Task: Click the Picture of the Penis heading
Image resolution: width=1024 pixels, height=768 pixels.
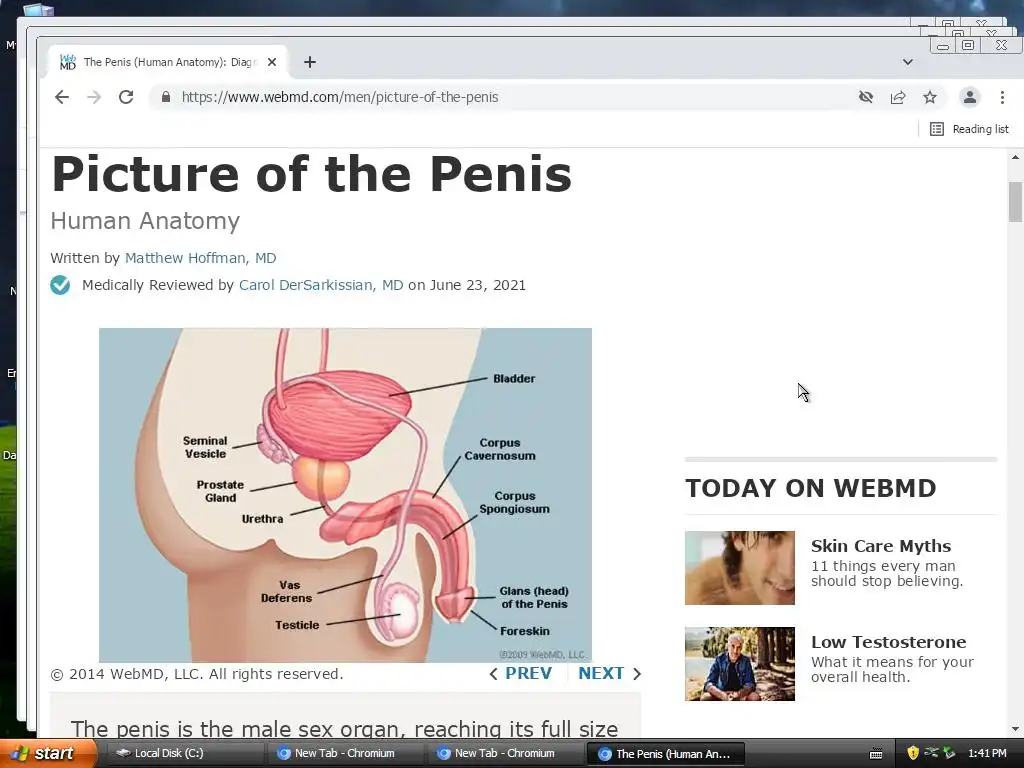Action: (x=312, y=174)
